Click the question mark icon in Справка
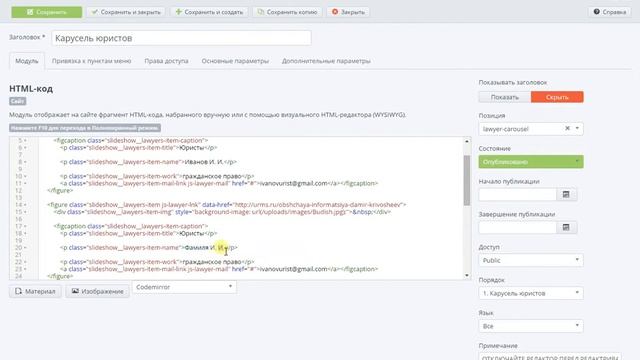Screen dimensions: 640x360 click(x=597, y=12)
